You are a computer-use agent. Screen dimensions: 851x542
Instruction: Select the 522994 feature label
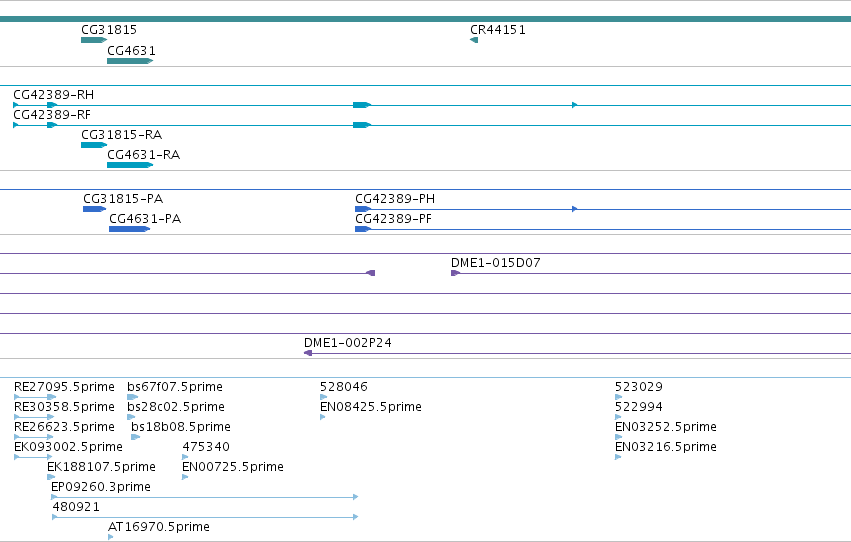[x=639, y=407]
